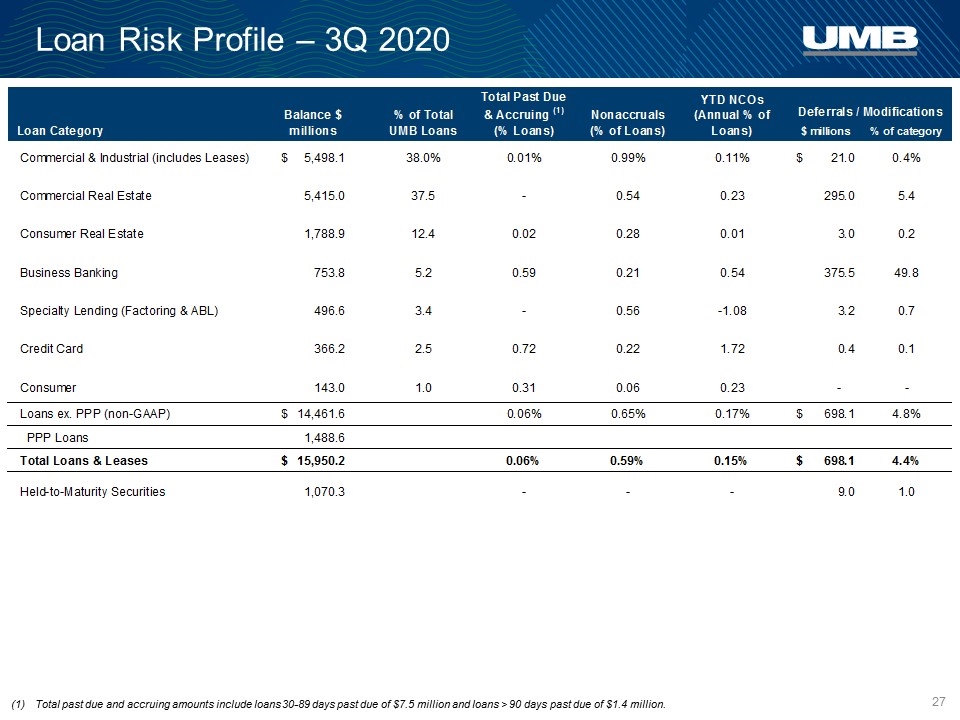
Task: Select the Total Loans & Leases label
Action: tap(84, 461)
